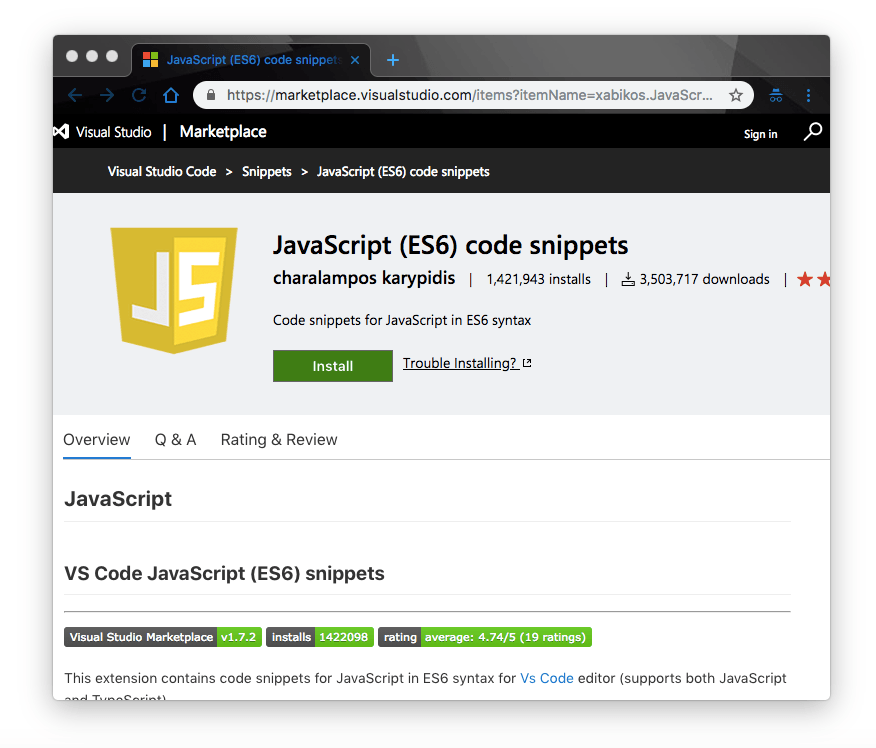
Task: Click the Install button
Action: pyautogui.click(x=332, y=366)
